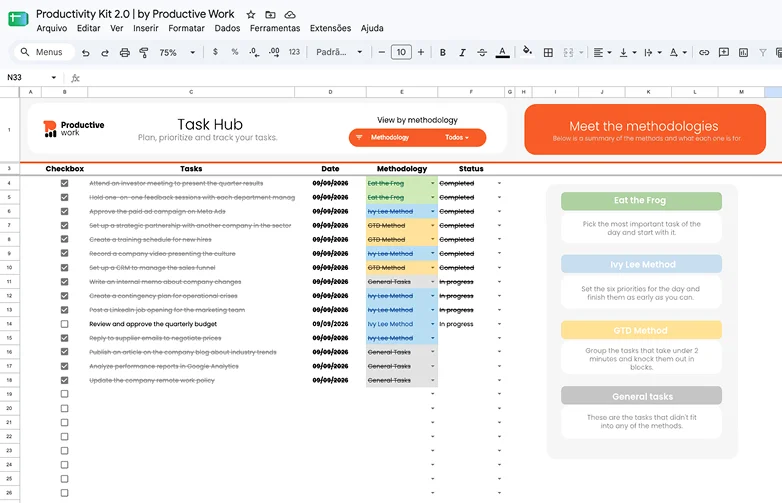Open the text color picker
Image resolution: width=782 pixels, height=503 pixels.
click(x=502, y=52)
